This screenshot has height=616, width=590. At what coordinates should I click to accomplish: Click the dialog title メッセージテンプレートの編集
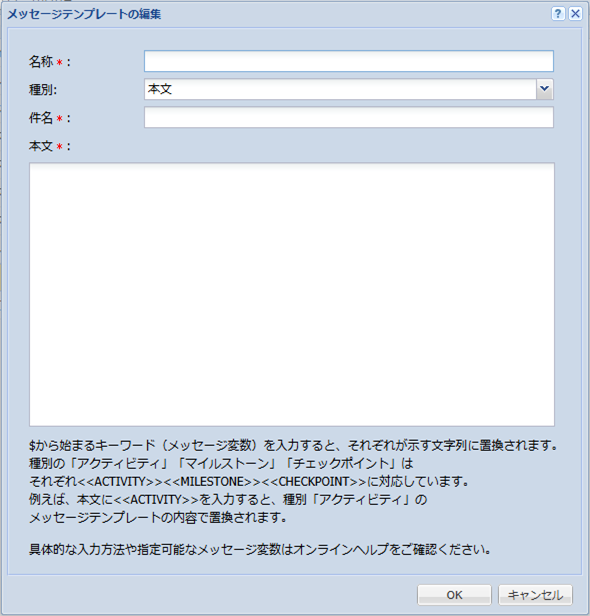coord(84,14)
